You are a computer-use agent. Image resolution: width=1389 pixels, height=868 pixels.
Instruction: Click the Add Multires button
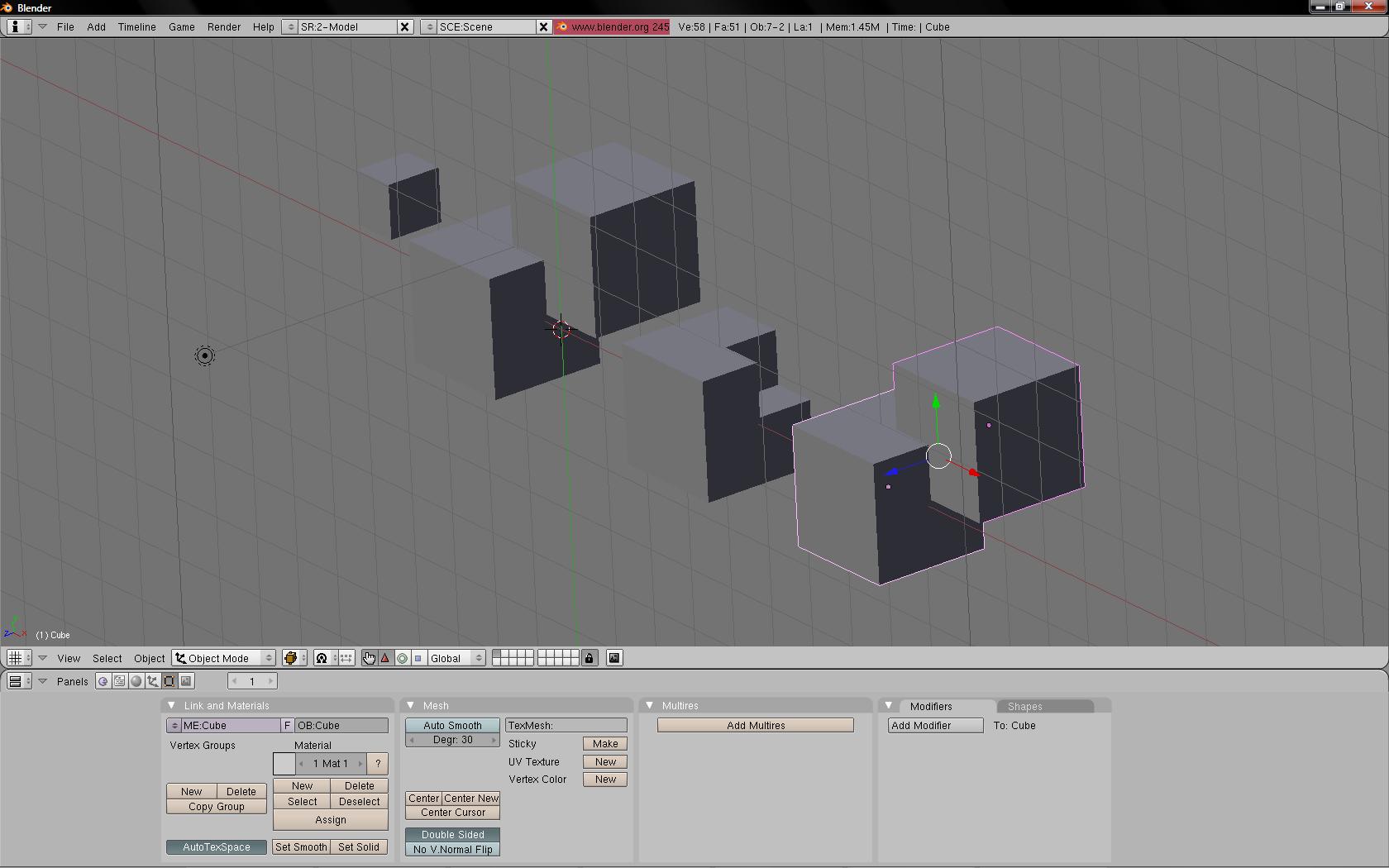756,725
